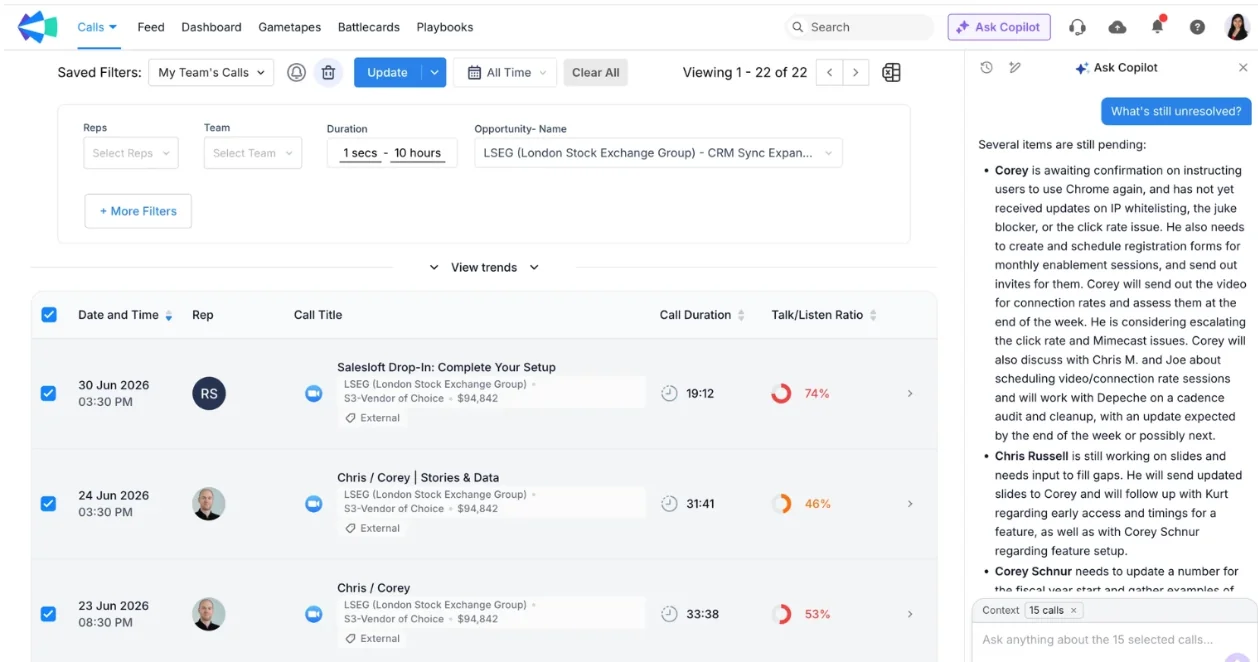The image size is (1258, 662).
Task: Toggle the select-all calls checkbox
Action: click(x=49, y=315)
